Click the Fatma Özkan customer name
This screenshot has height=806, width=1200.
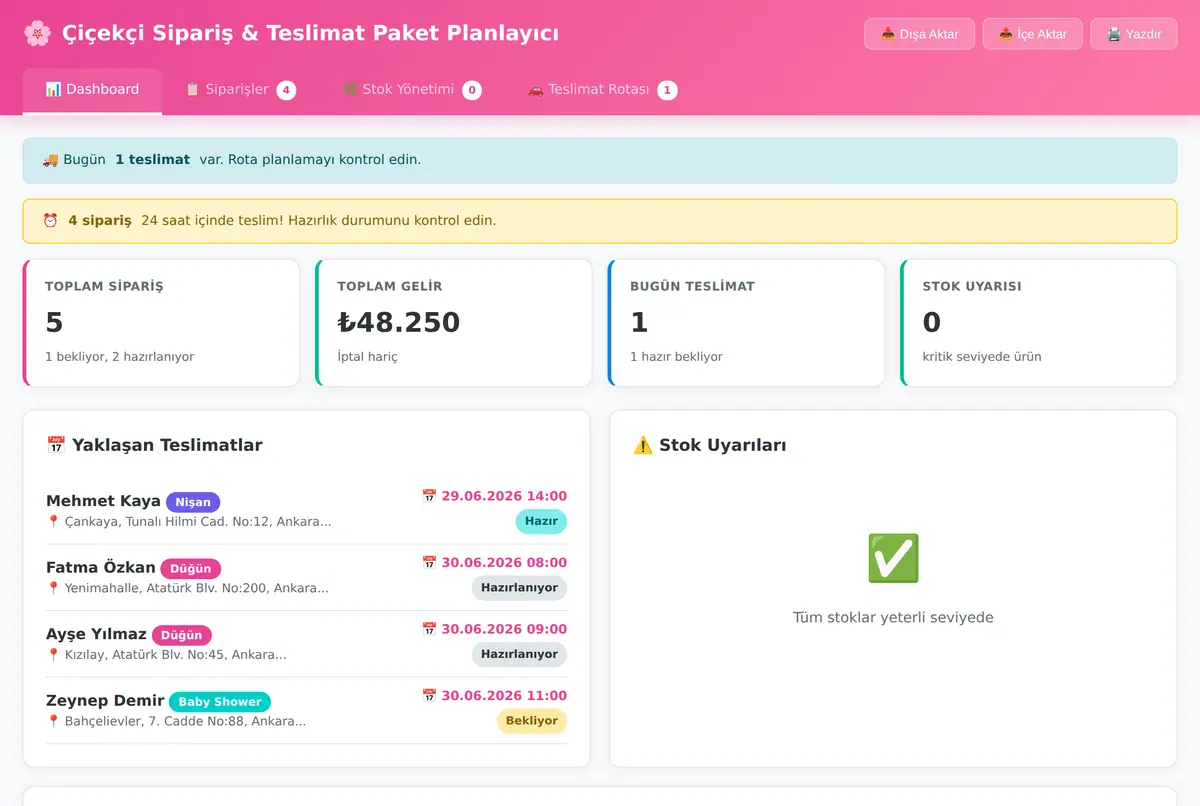101,568
